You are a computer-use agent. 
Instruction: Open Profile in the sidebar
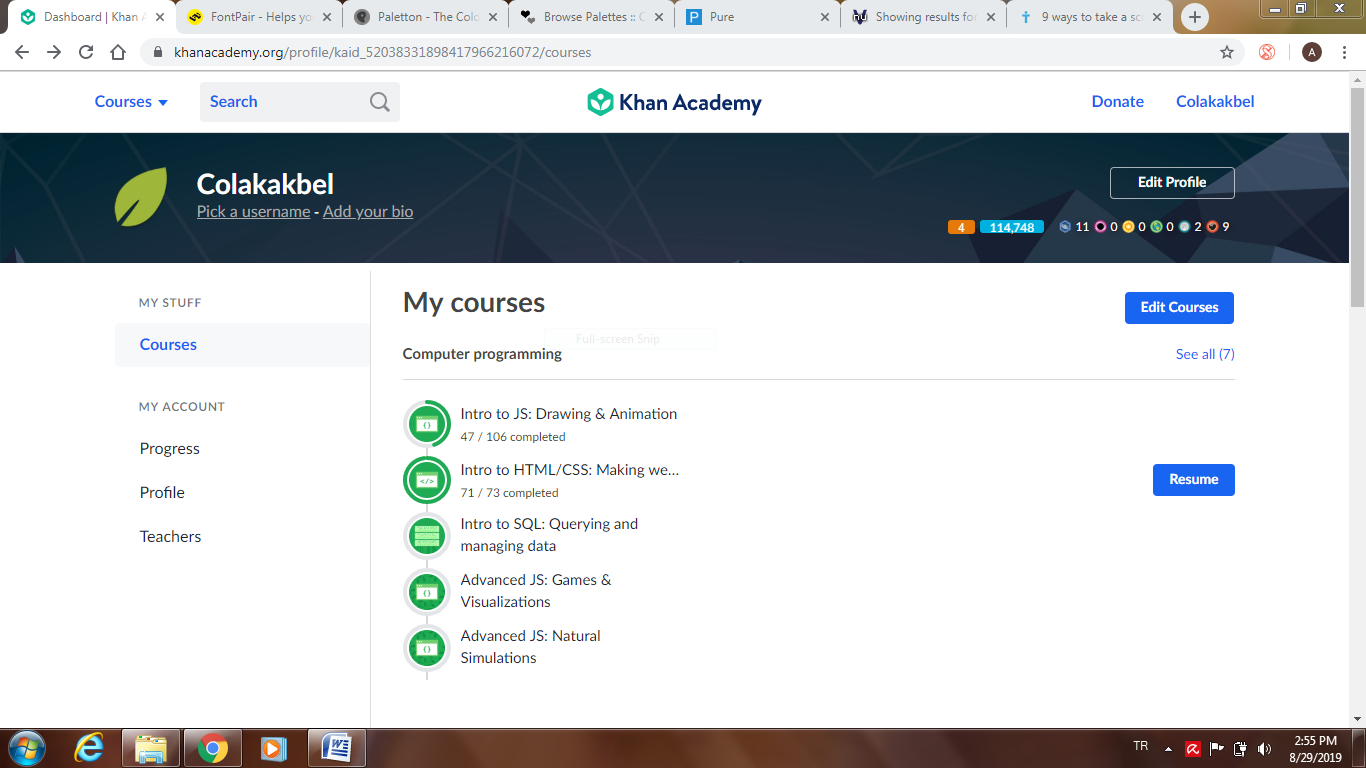pyautogui.click(x=162, y=493)
